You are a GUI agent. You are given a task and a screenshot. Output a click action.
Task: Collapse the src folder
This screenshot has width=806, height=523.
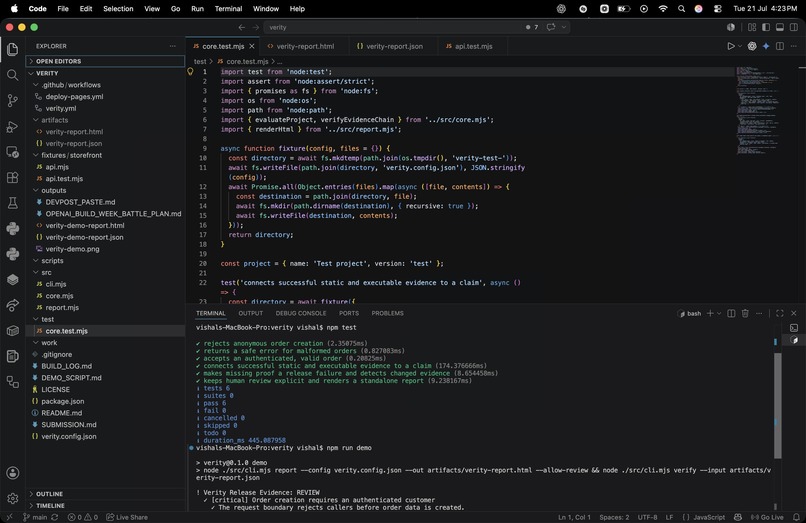105,273
